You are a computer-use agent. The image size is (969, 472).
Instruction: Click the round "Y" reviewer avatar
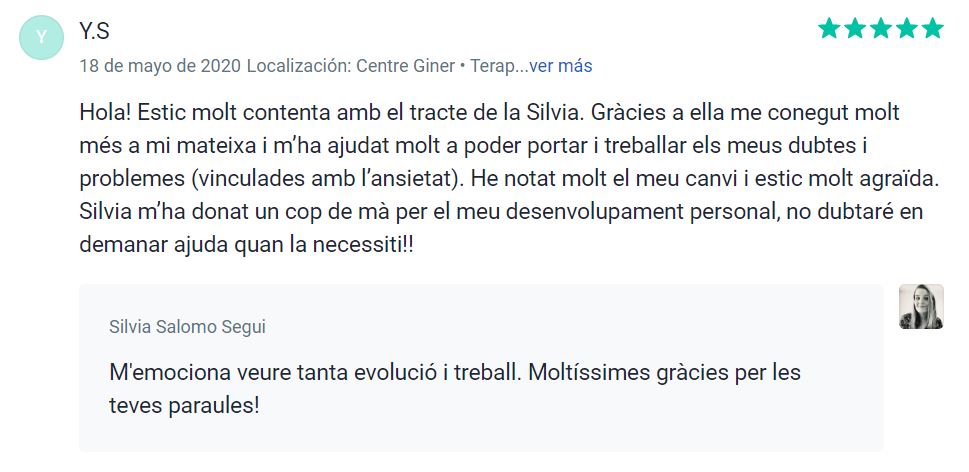point(41,38)
